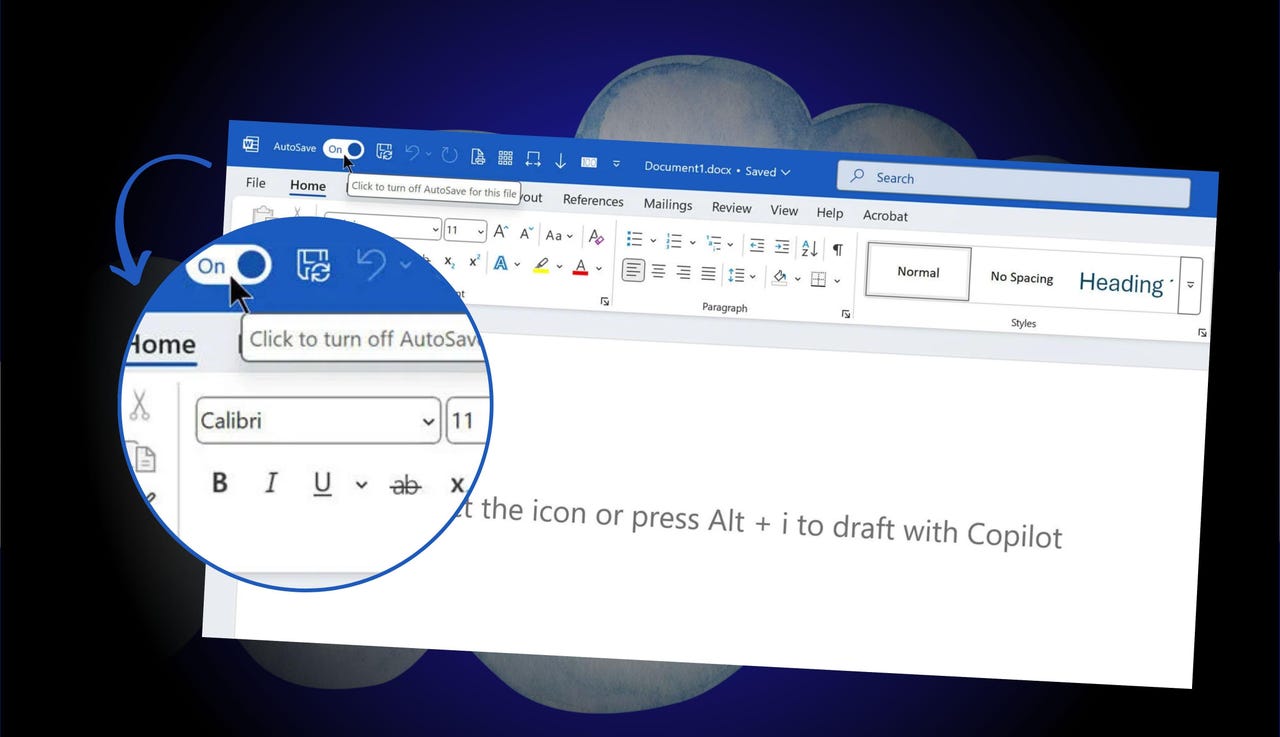Click the Shading paint bucket
Image resolution: width=1280 pixels, height=737 pixels.
tap(780, 277)
